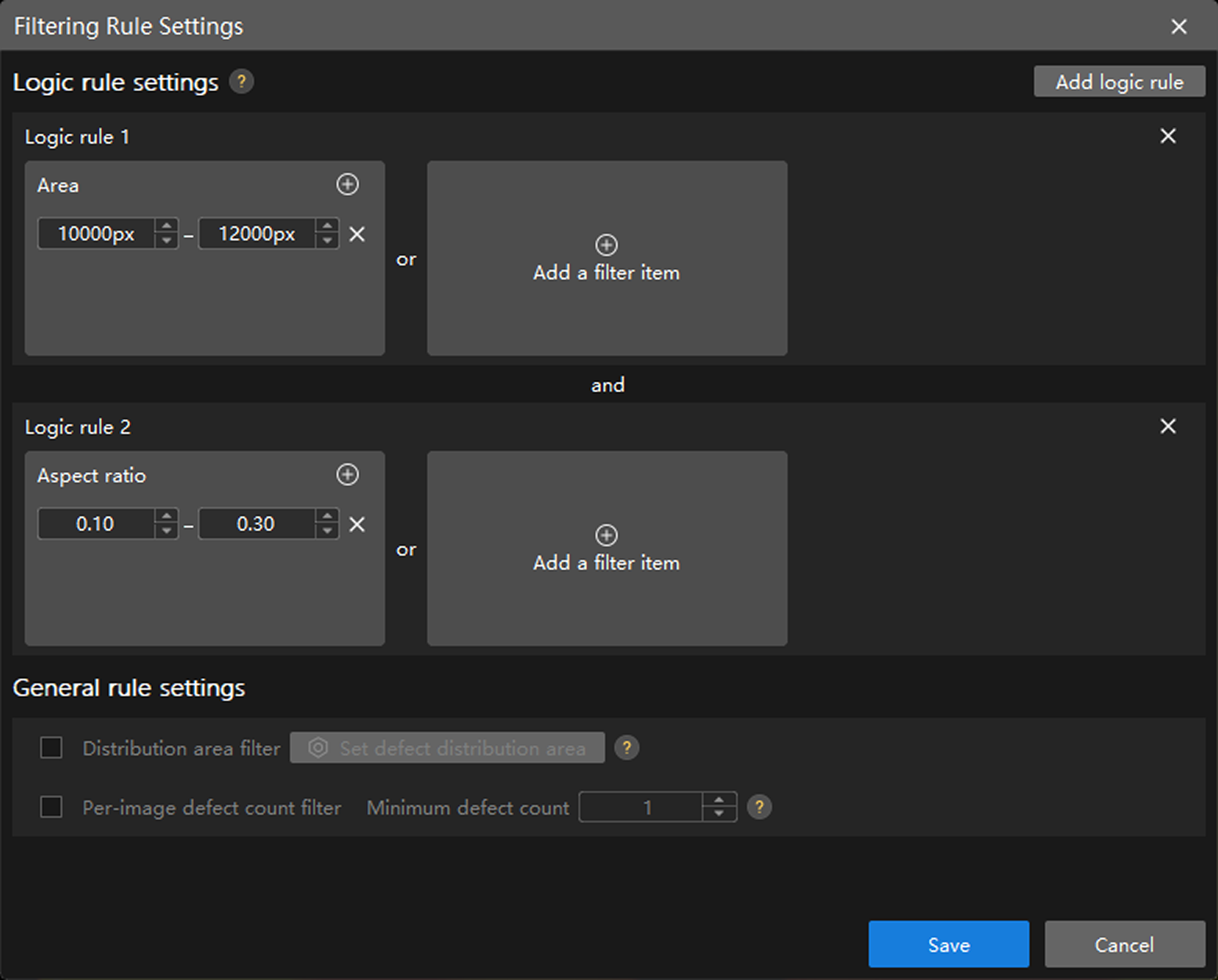Screen dimensions: 1218x980
Task: Save the filtering rule settings
Action: 948,945
